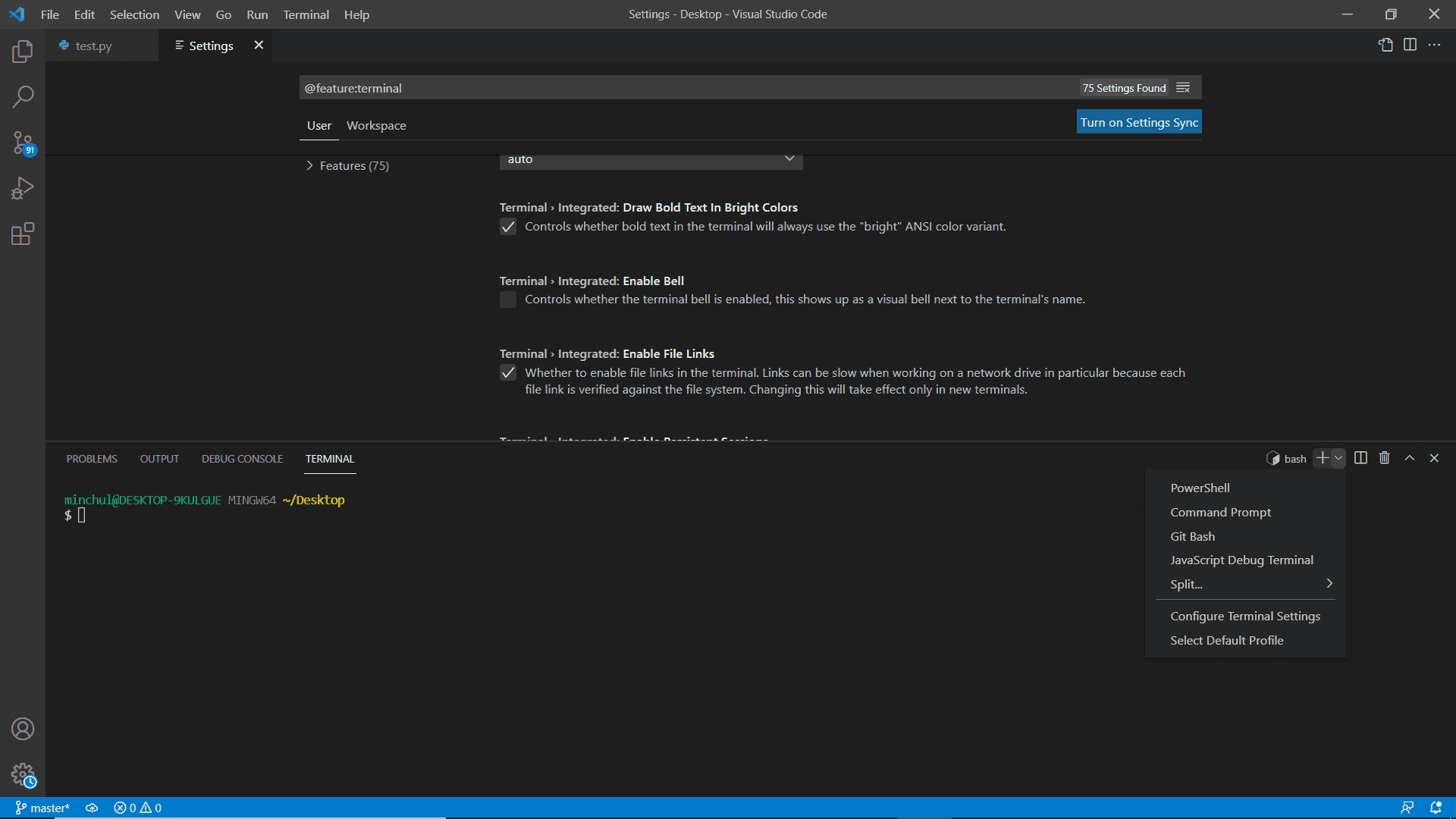The width and height of the screenshot is (1456, 819).
Task: Enable the terminal bell checkbox
Action: pyautogui.click(x=508, y=300)
